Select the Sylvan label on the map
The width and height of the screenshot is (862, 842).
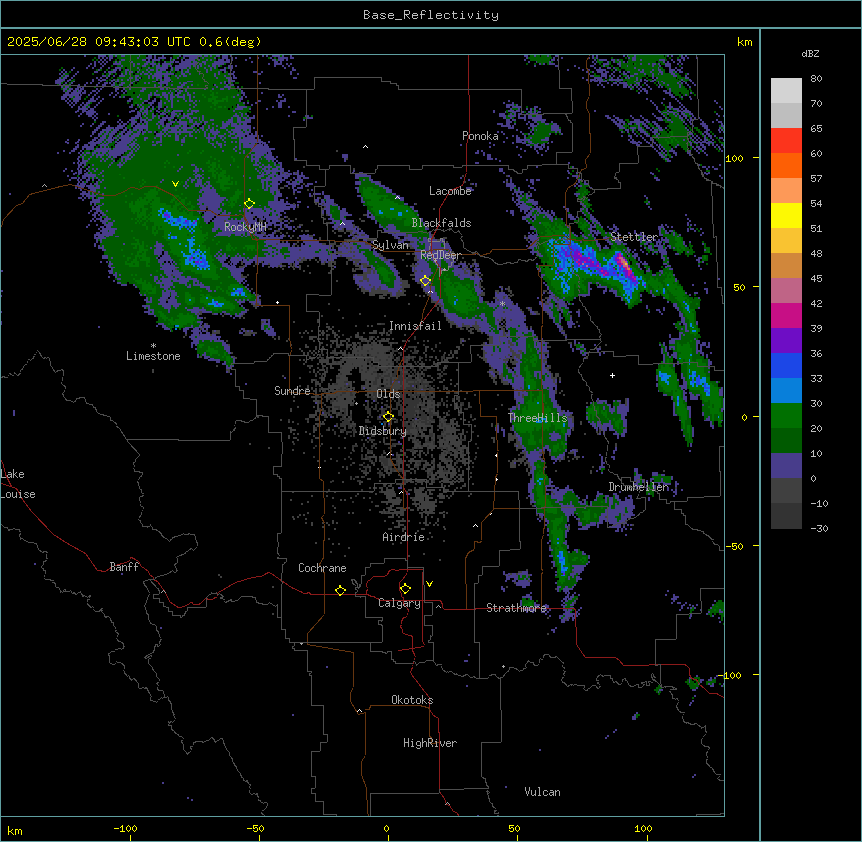pyautogui.click(x=390, y=245)
